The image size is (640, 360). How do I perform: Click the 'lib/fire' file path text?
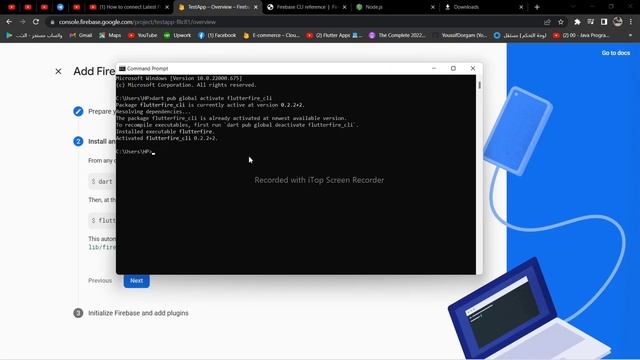click(102, 247)
